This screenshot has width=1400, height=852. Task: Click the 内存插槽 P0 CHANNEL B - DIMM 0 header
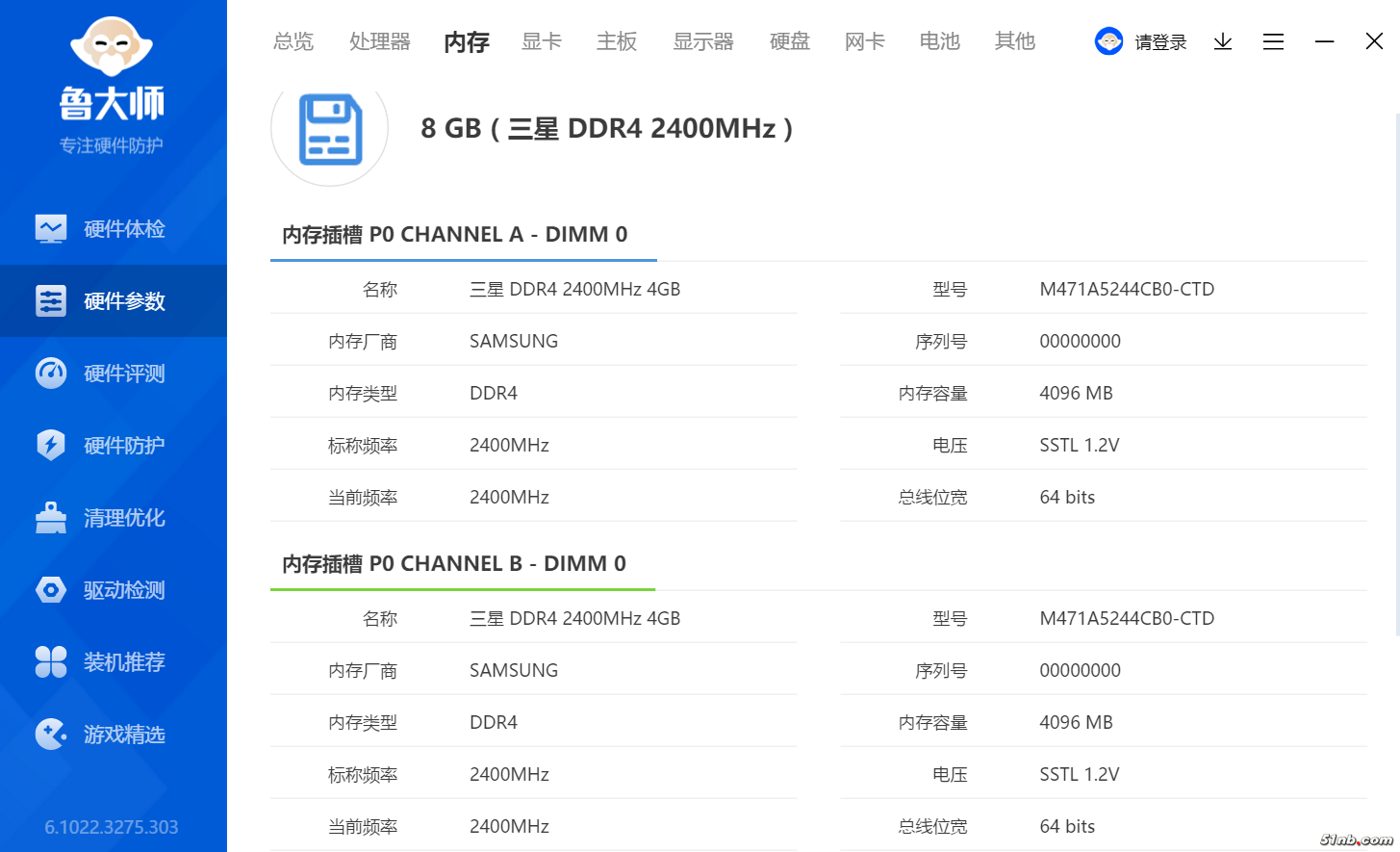coord(454,564)
